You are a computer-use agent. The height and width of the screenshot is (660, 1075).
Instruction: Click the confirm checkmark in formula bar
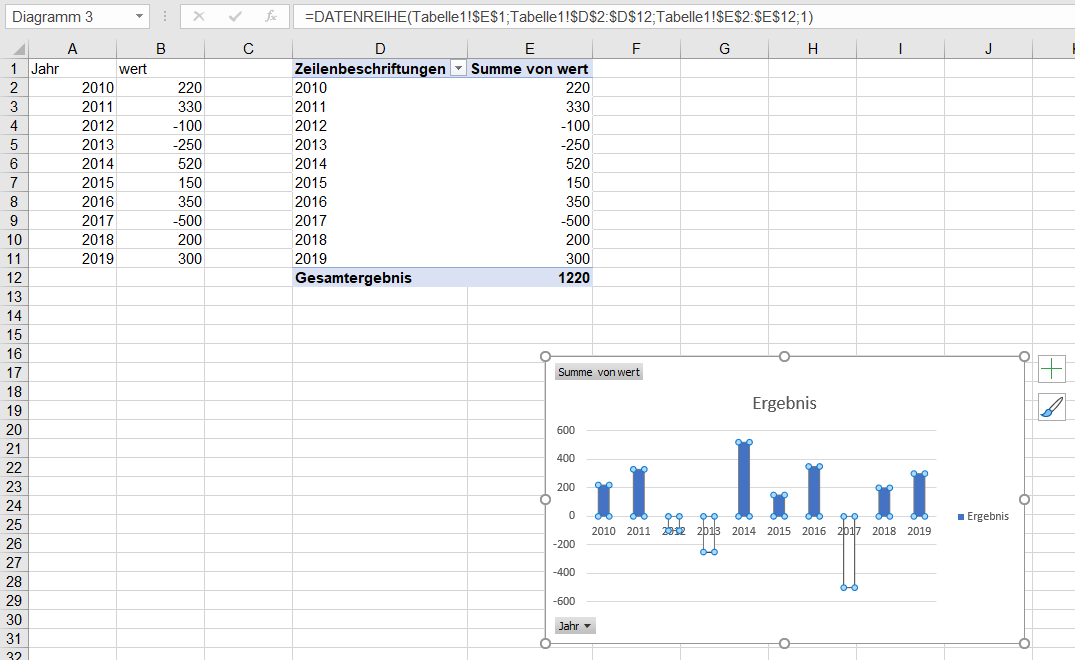235,16
